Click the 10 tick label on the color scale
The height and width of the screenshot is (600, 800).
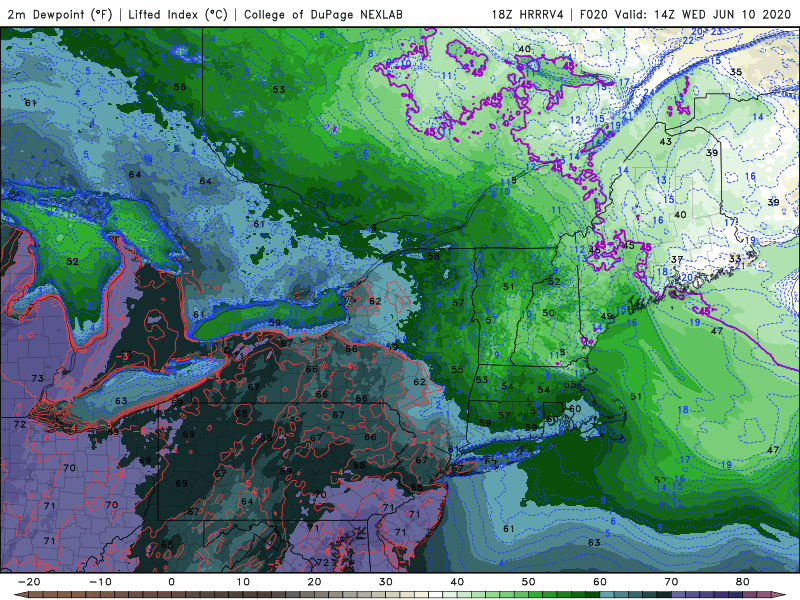click(x=243, y=582)
